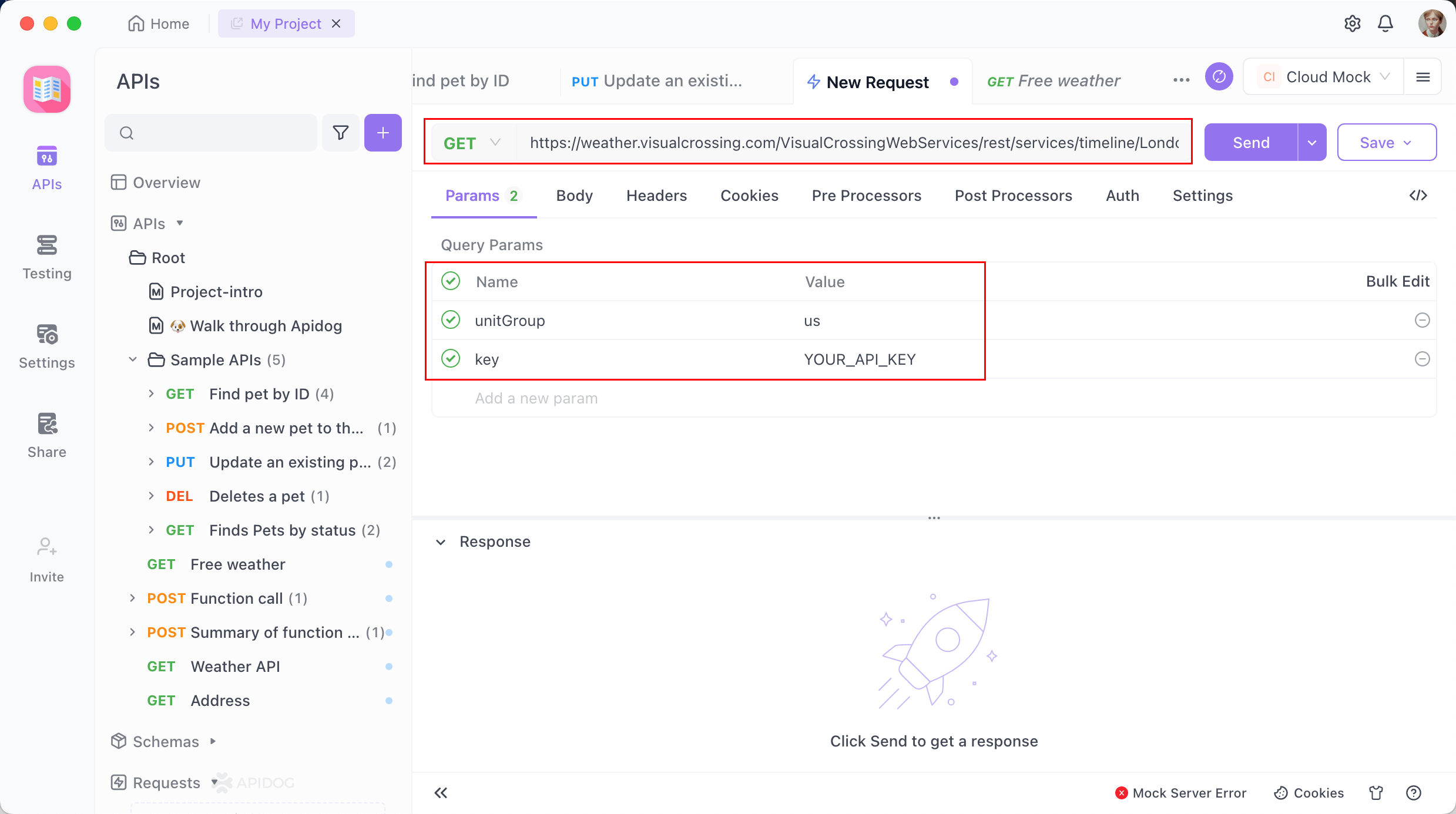Click the search field in APIs panel

click(x=211, y=133)
